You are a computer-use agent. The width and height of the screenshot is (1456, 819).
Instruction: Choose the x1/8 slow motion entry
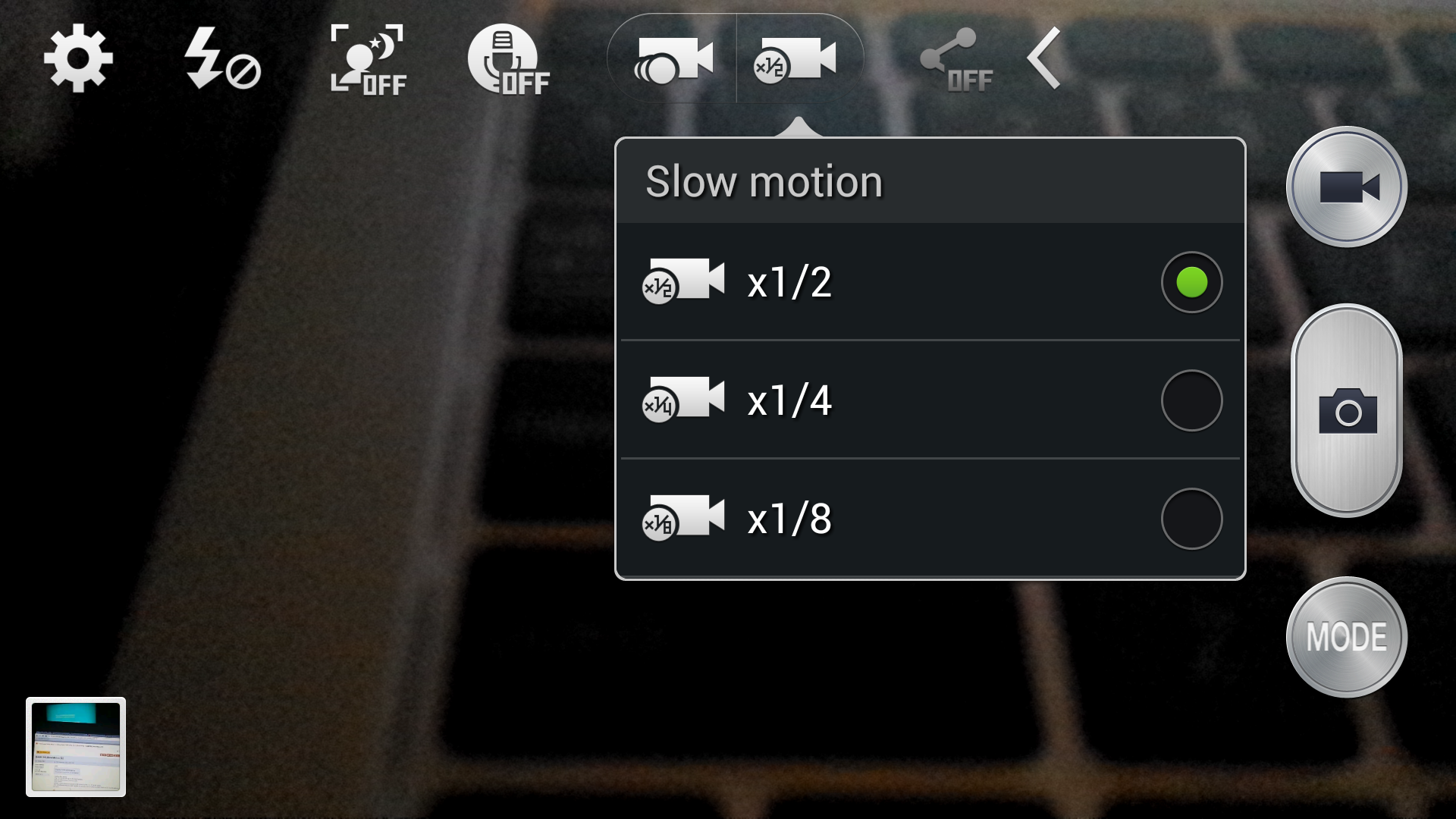tap(930, 519)
